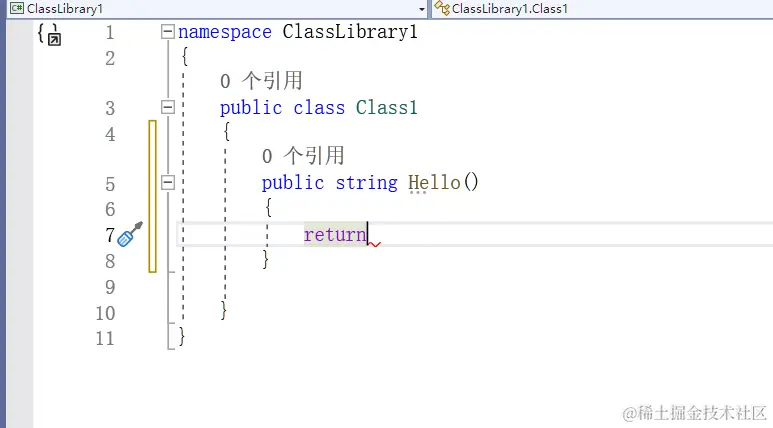Open the ClassLibrary1.Class1 type dropdown
Image resolution: width=773 pixels, height=428 pixels.
click(x=602, y=8)
